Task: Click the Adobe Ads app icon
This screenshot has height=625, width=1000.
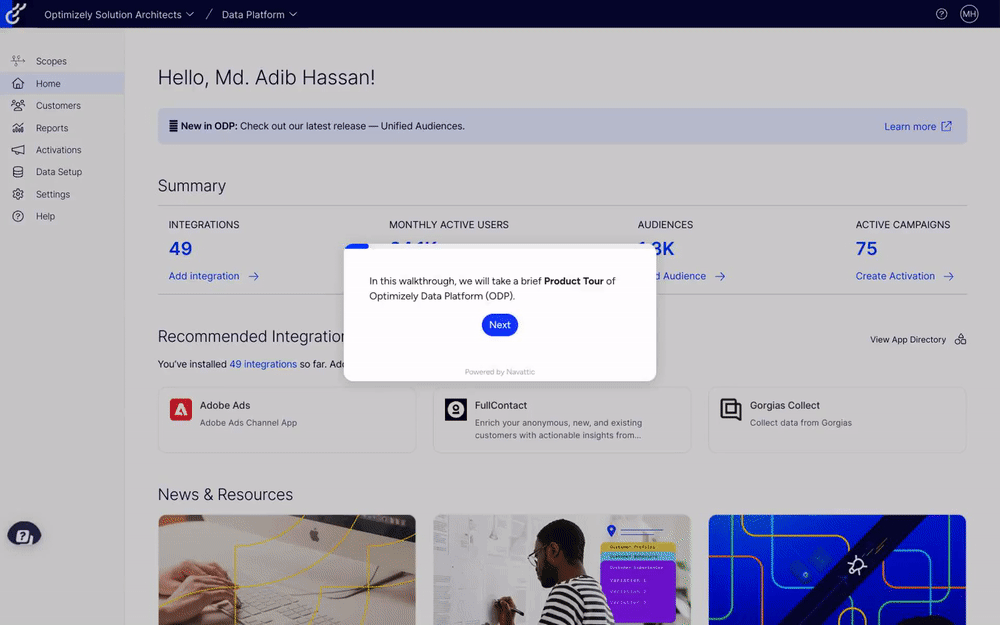Action: pos(181,410)
